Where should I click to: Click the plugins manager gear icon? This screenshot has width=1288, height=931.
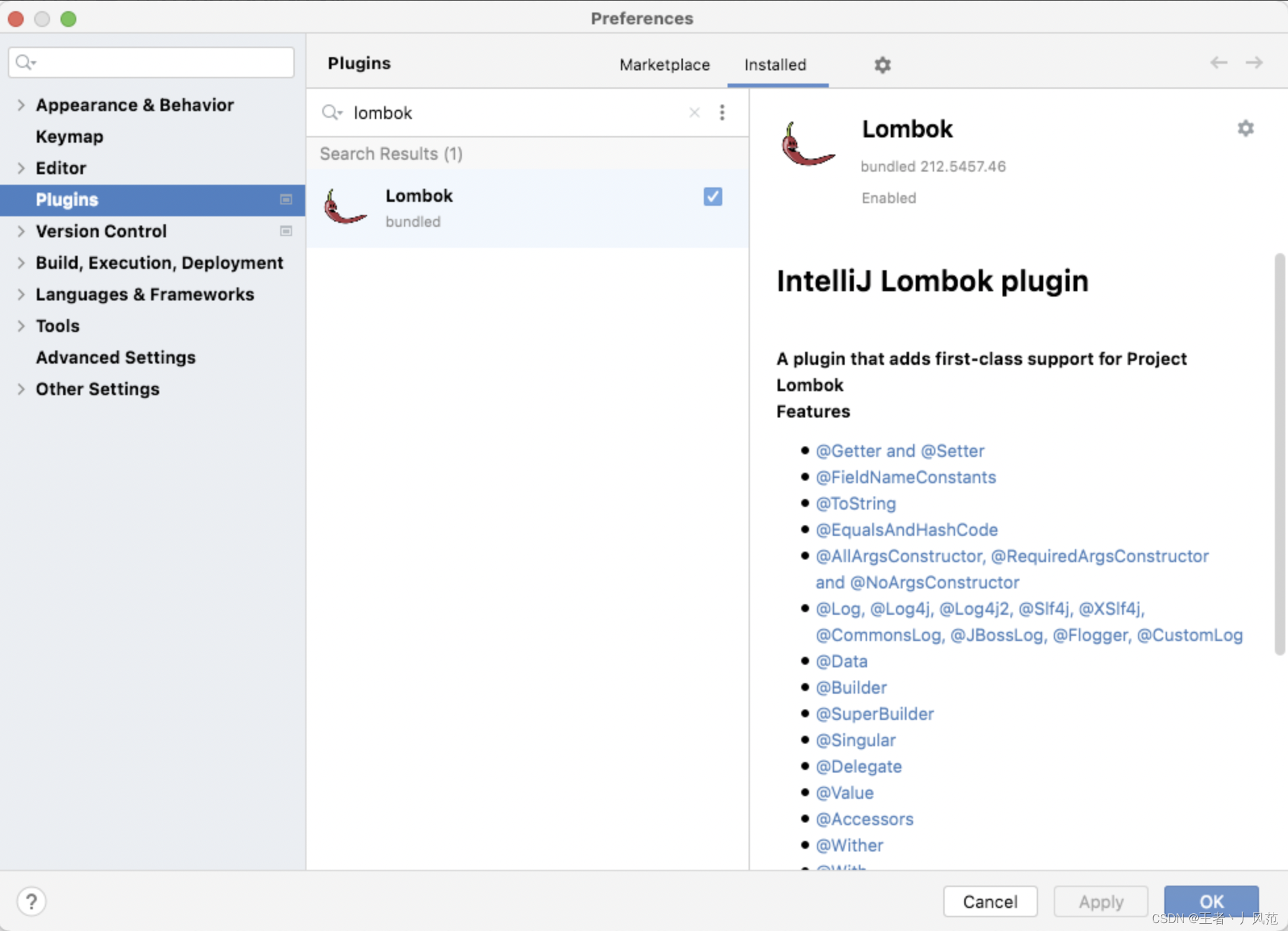tap(882, 65)
